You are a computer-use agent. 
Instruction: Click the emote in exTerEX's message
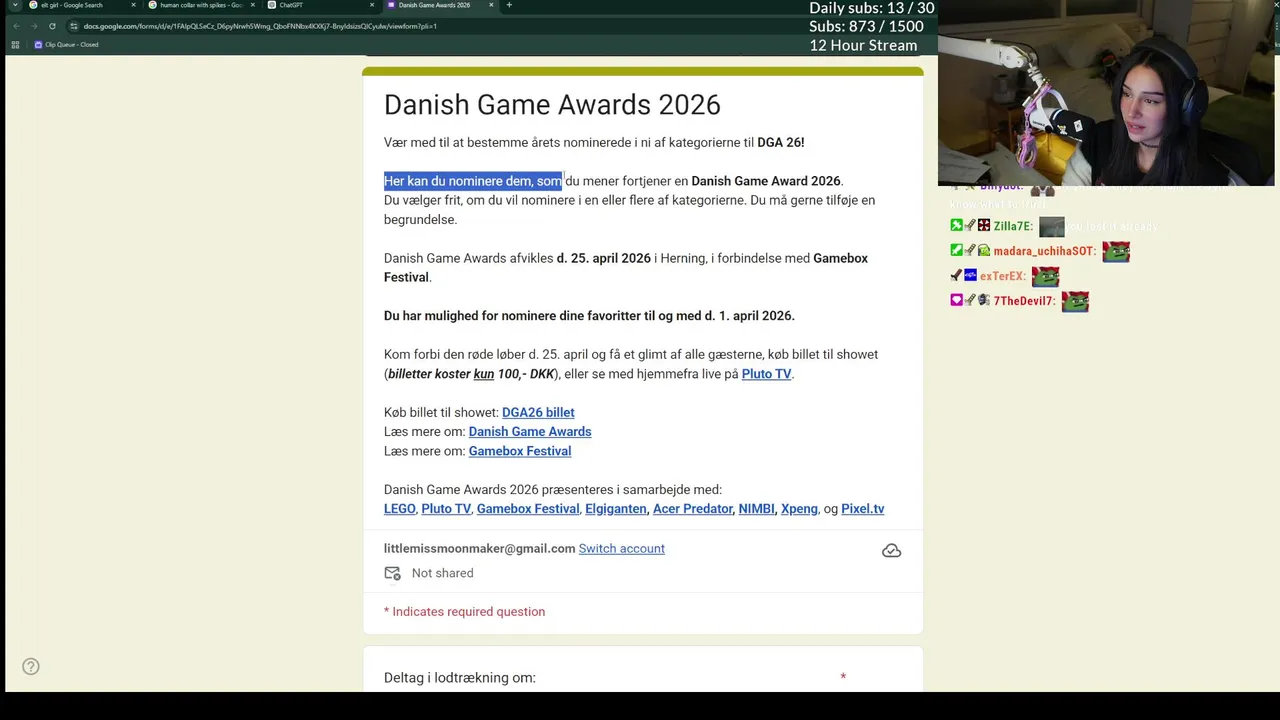1045,276
